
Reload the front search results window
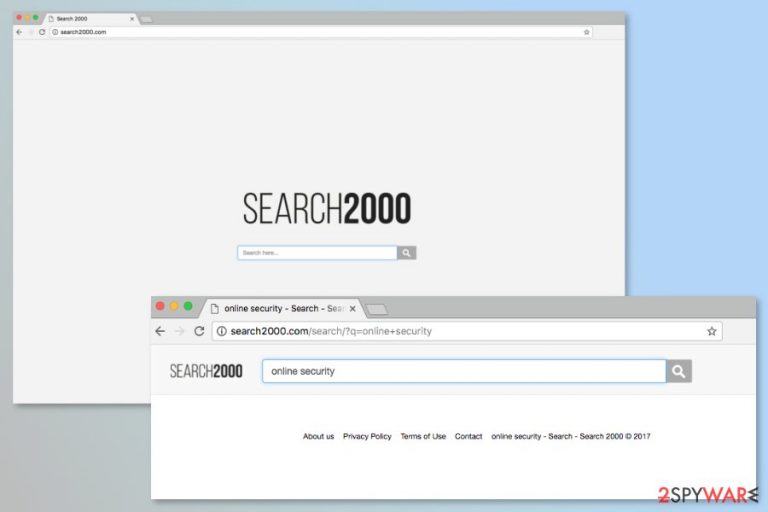[199, 331]
